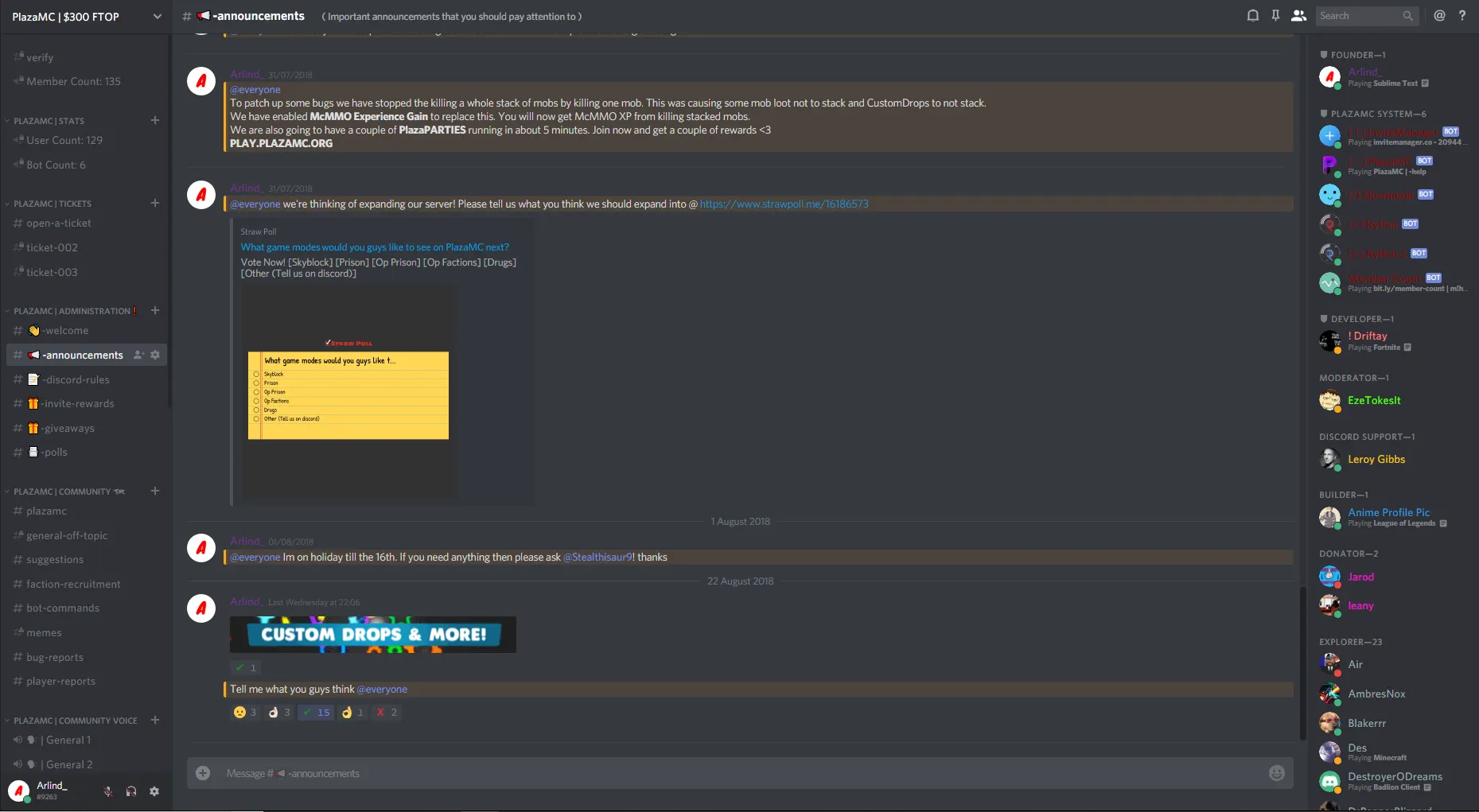Click the Arlind_ avatar in user panel

[x=19, y=791]
